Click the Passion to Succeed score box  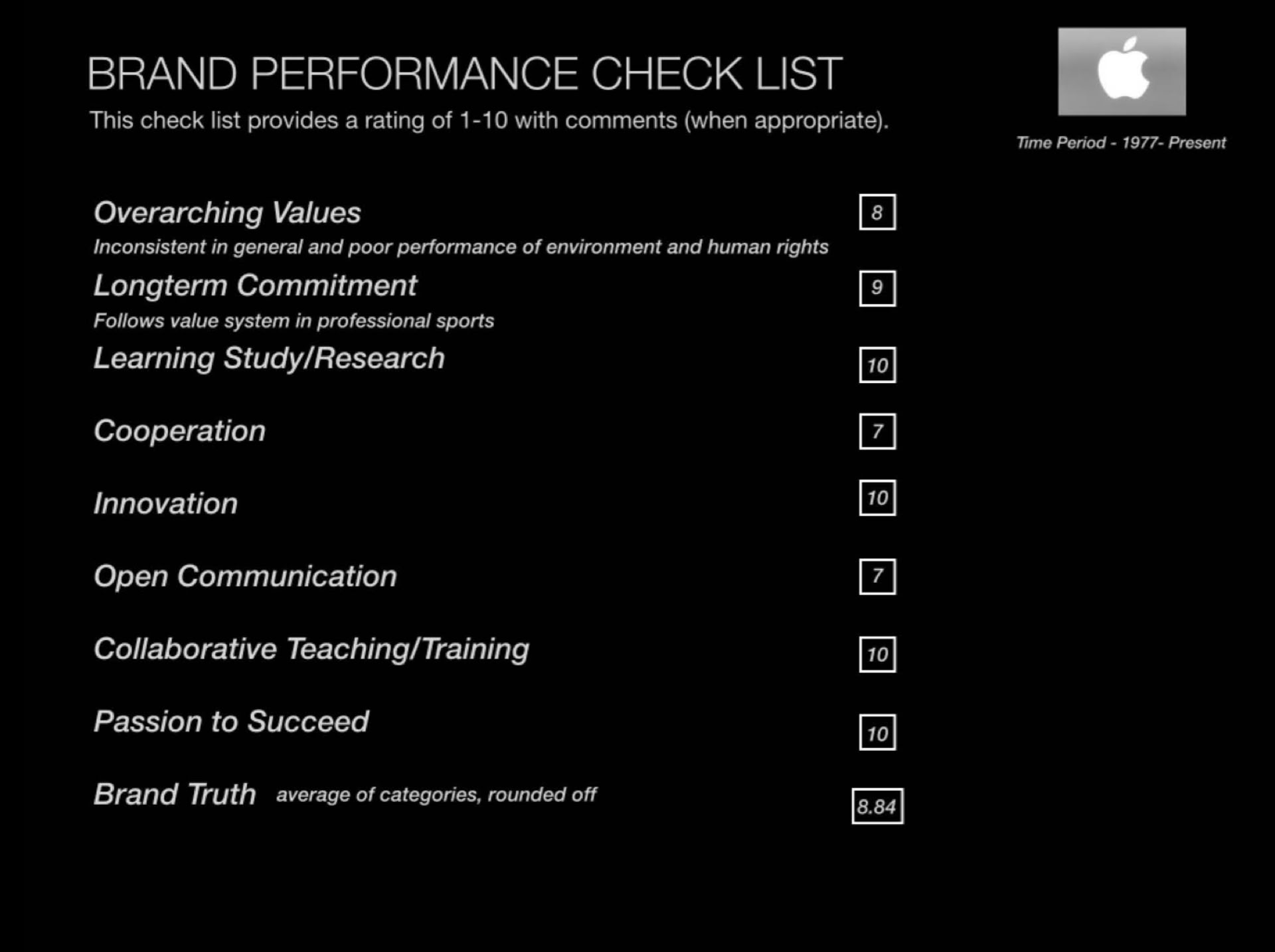pos(877,733)
